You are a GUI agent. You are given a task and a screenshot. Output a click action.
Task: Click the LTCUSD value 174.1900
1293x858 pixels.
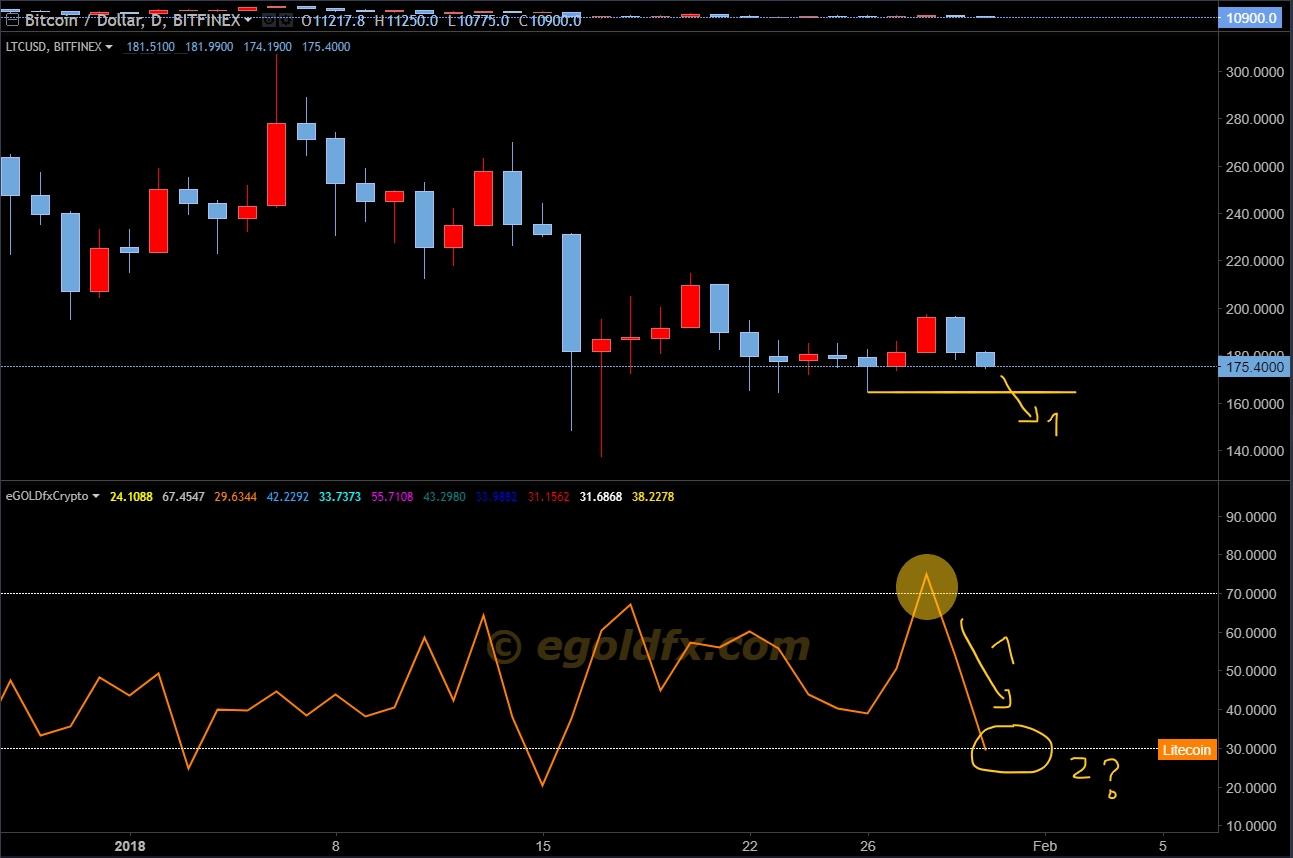tap(268, 47)
